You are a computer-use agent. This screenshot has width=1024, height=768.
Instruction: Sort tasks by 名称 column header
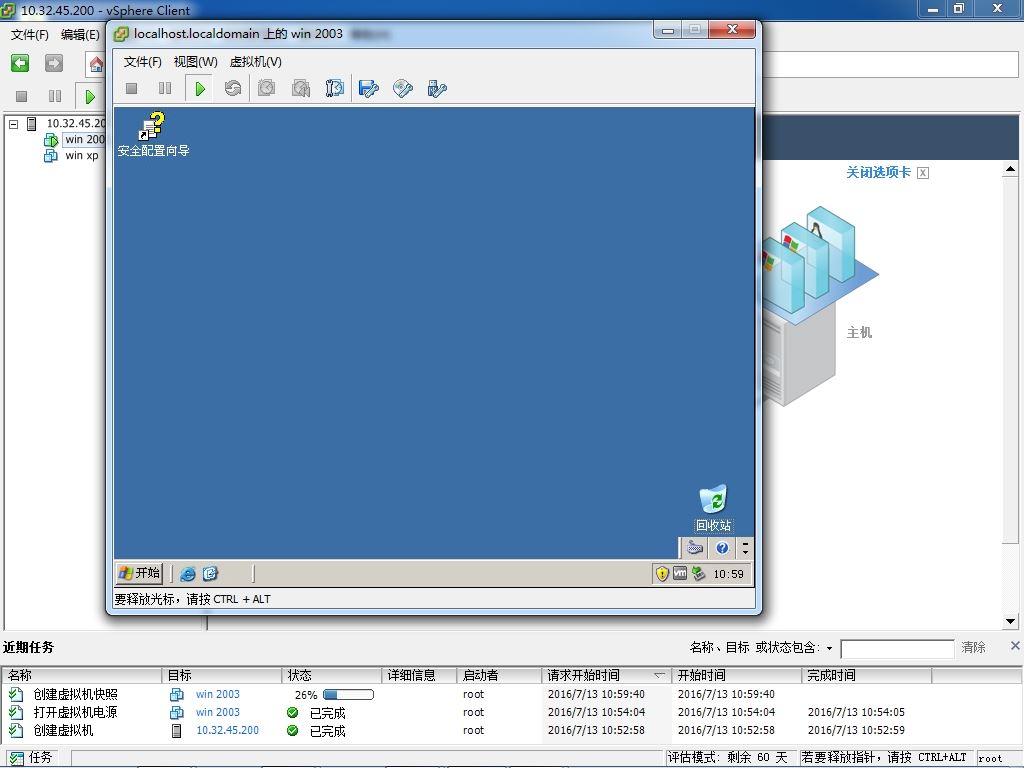[82, 675]
